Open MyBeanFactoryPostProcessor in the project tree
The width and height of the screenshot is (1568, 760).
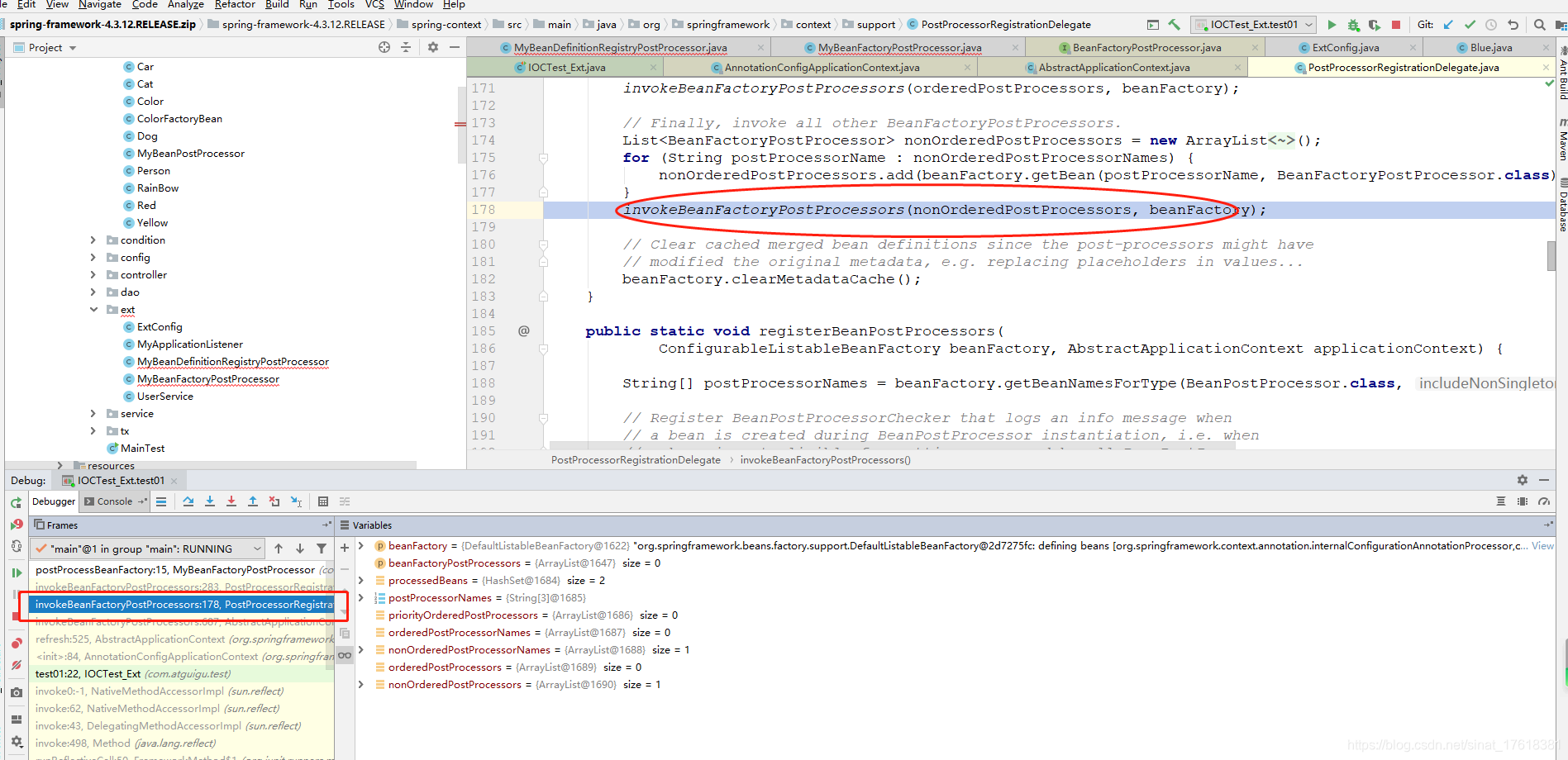pyautogui.click(x=208, y=379)
